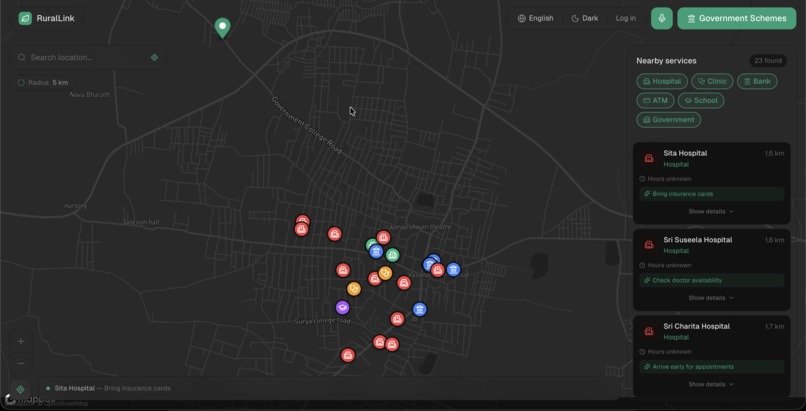Toggle the Government filter chip
806x411 pixels.
[669, 120]
